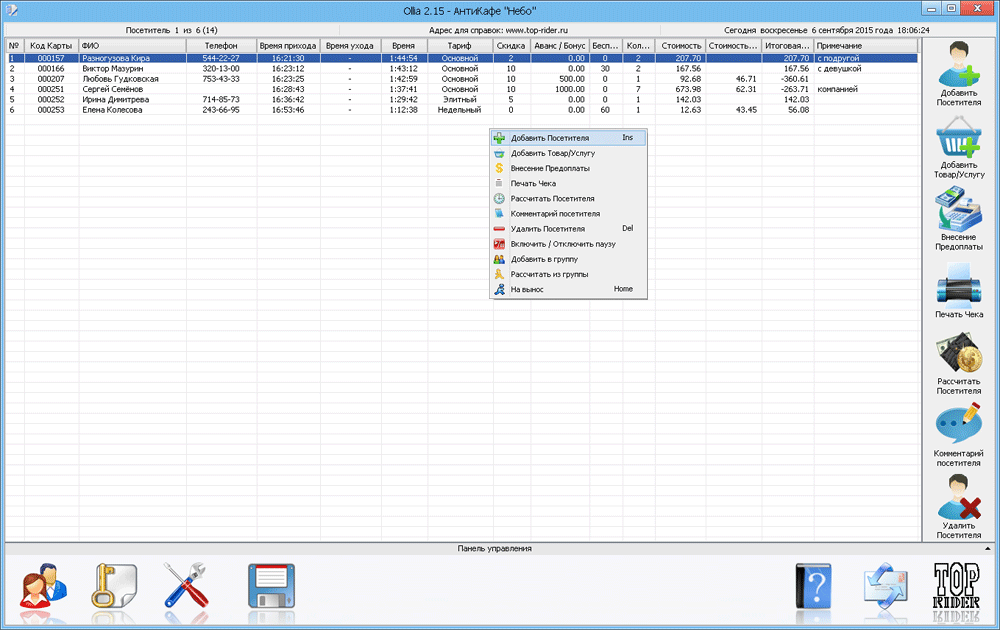Click phone number 753-43-33 cell
1000x630 pixels.
click(221, 79)
